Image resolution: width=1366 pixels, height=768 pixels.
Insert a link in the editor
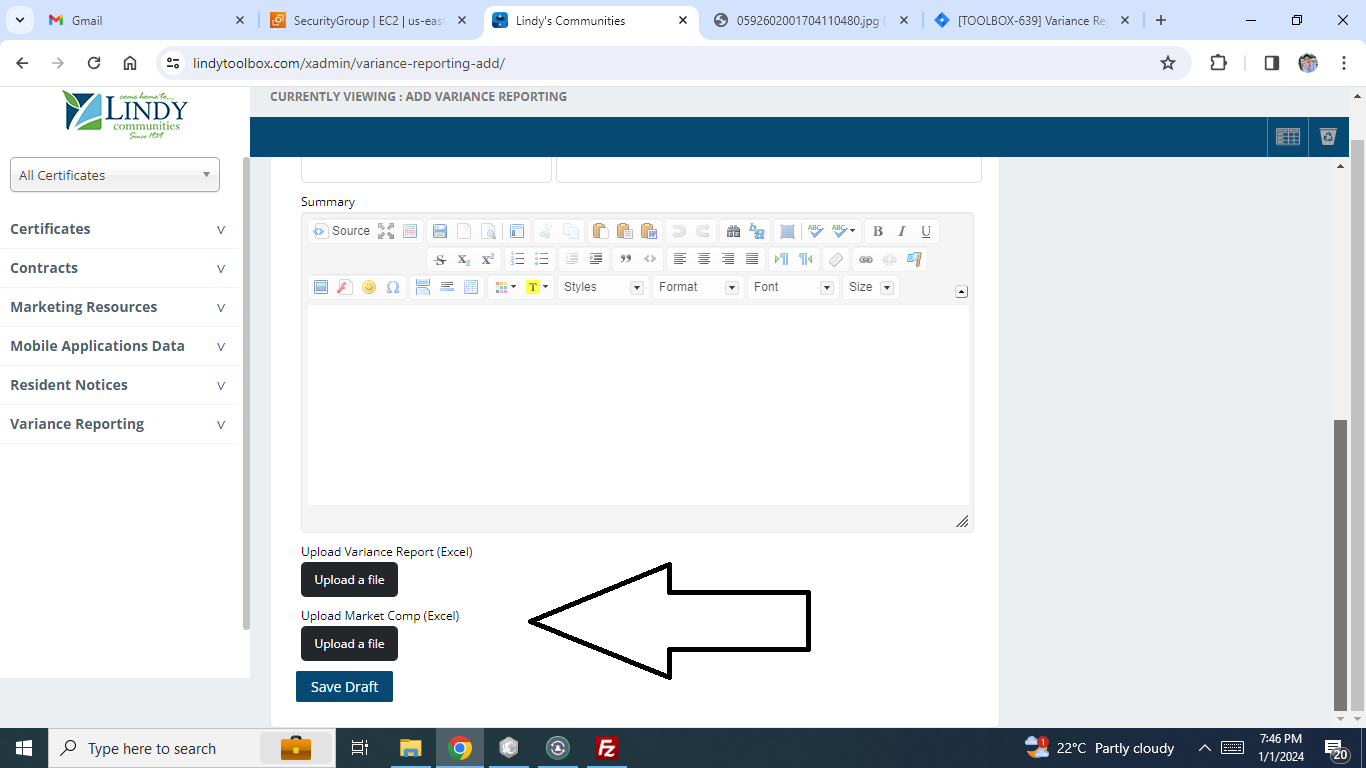click(x=866, y=260)
